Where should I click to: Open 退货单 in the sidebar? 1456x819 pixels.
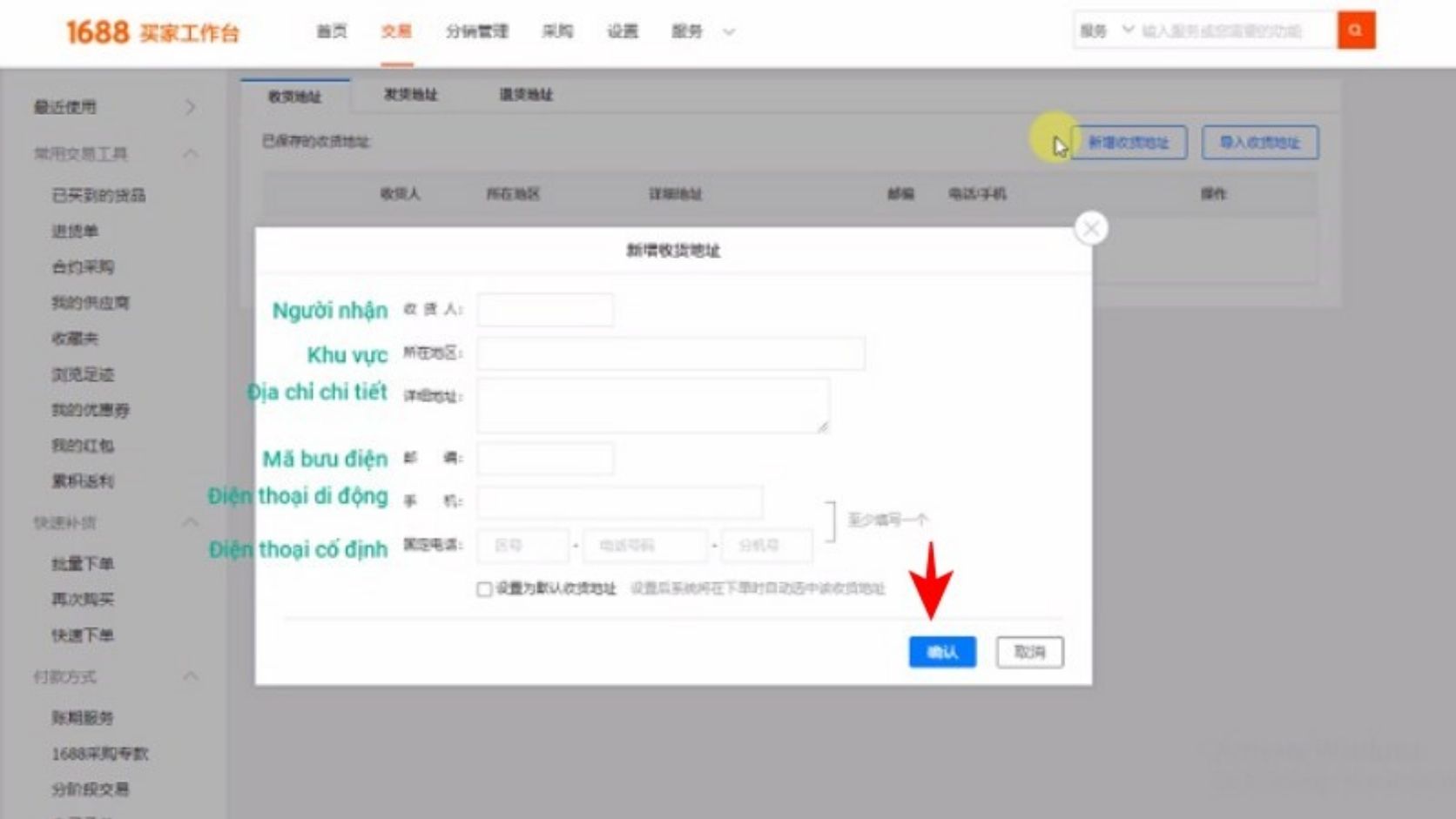(x=75, y=231)
